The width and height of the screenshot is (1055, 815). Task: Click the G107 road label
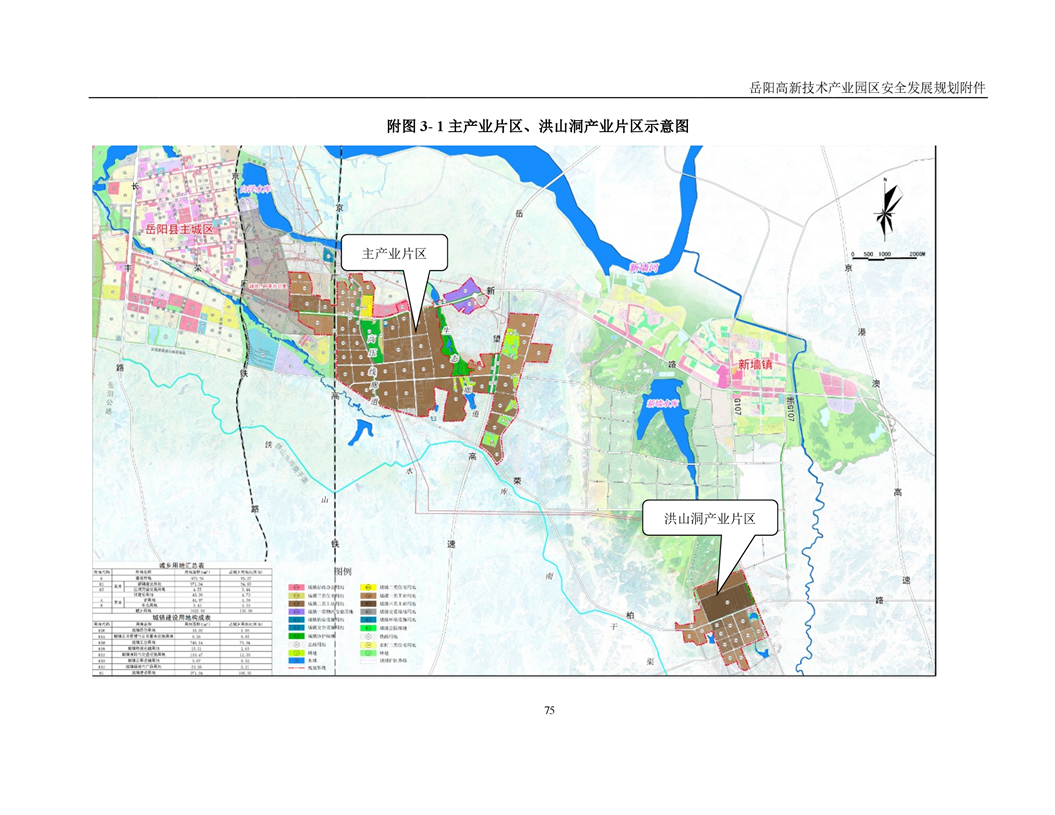737,406
